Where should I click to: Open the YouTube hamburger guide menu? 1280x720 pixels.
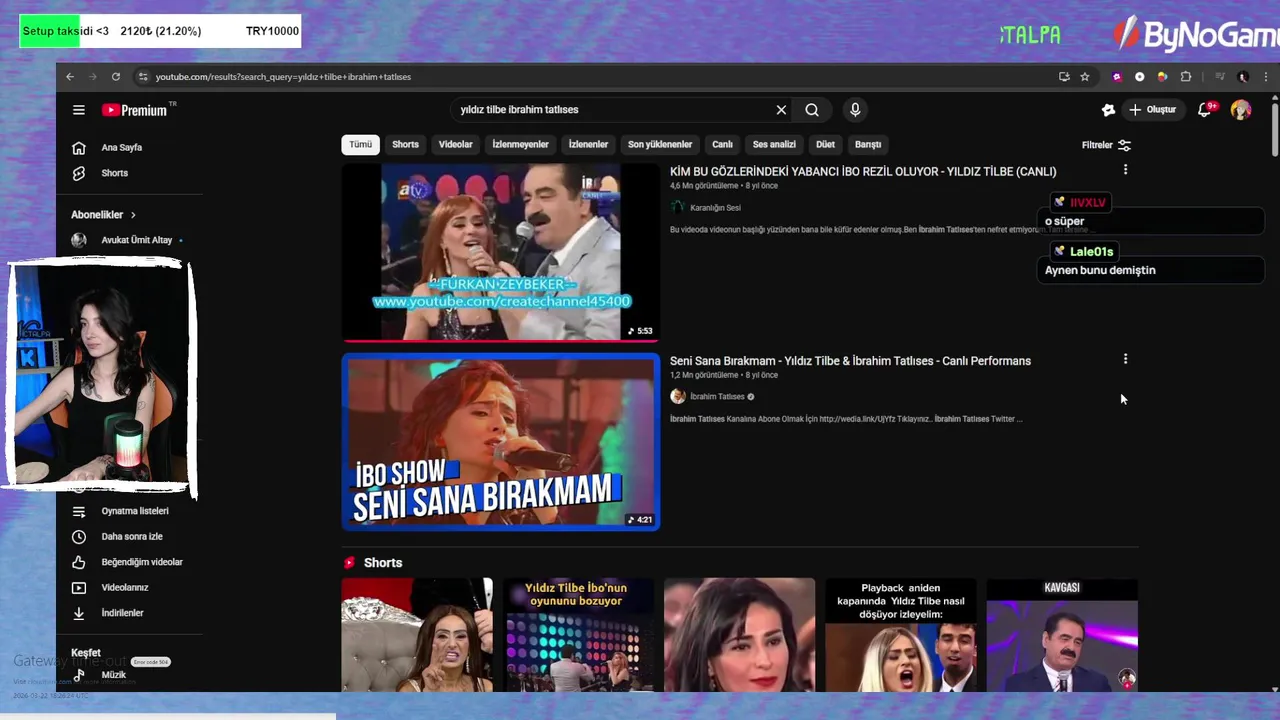click(79, 110)
